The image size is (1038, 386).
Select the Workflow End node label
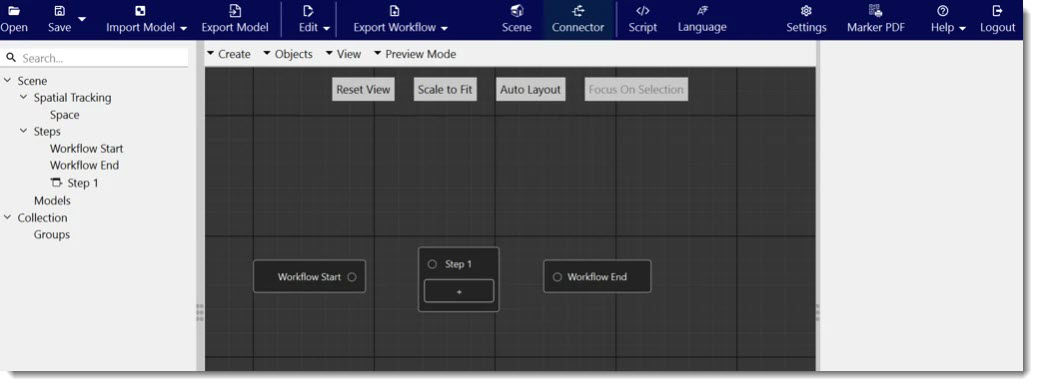click(x=597, y=277)
